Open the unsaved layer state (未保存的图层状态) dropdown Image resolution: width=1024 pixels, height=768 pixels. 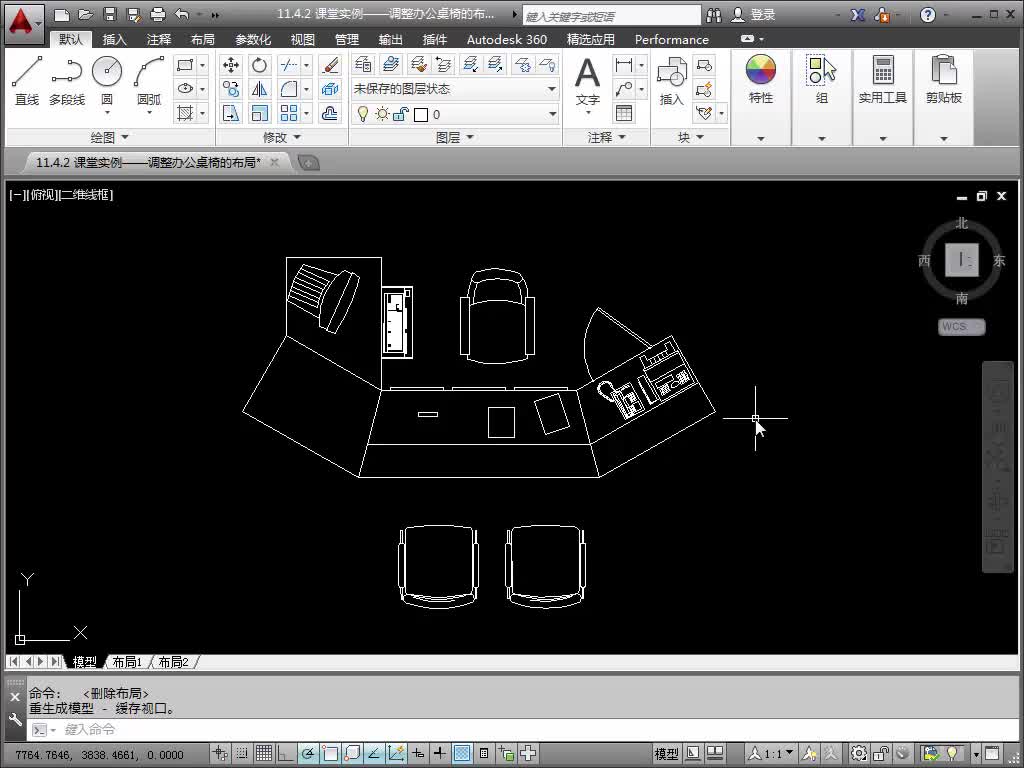coord(455,89)
